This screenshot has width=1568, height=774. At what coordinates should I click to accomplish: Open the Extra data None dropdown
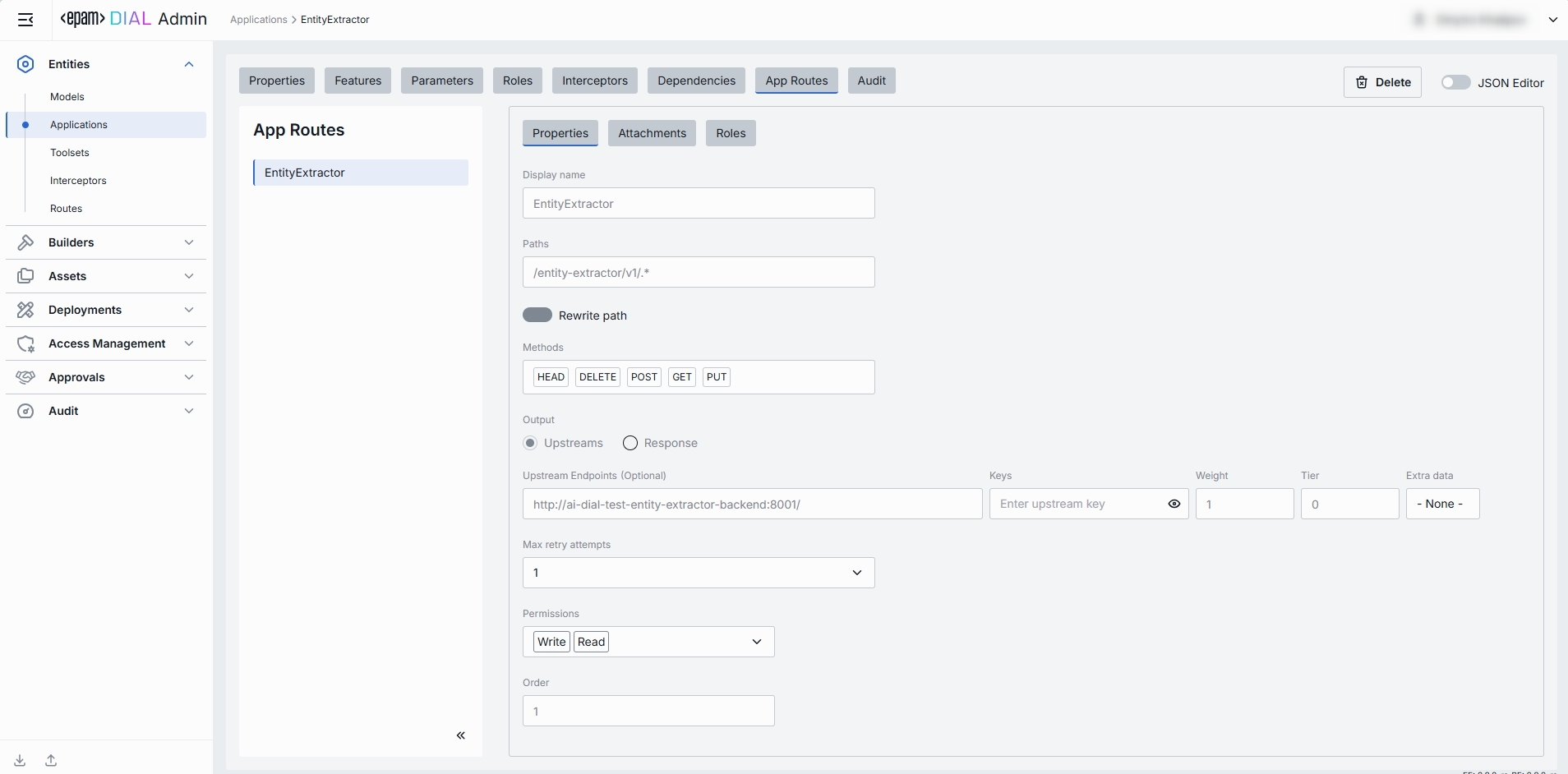click(x=1442, y=504)
